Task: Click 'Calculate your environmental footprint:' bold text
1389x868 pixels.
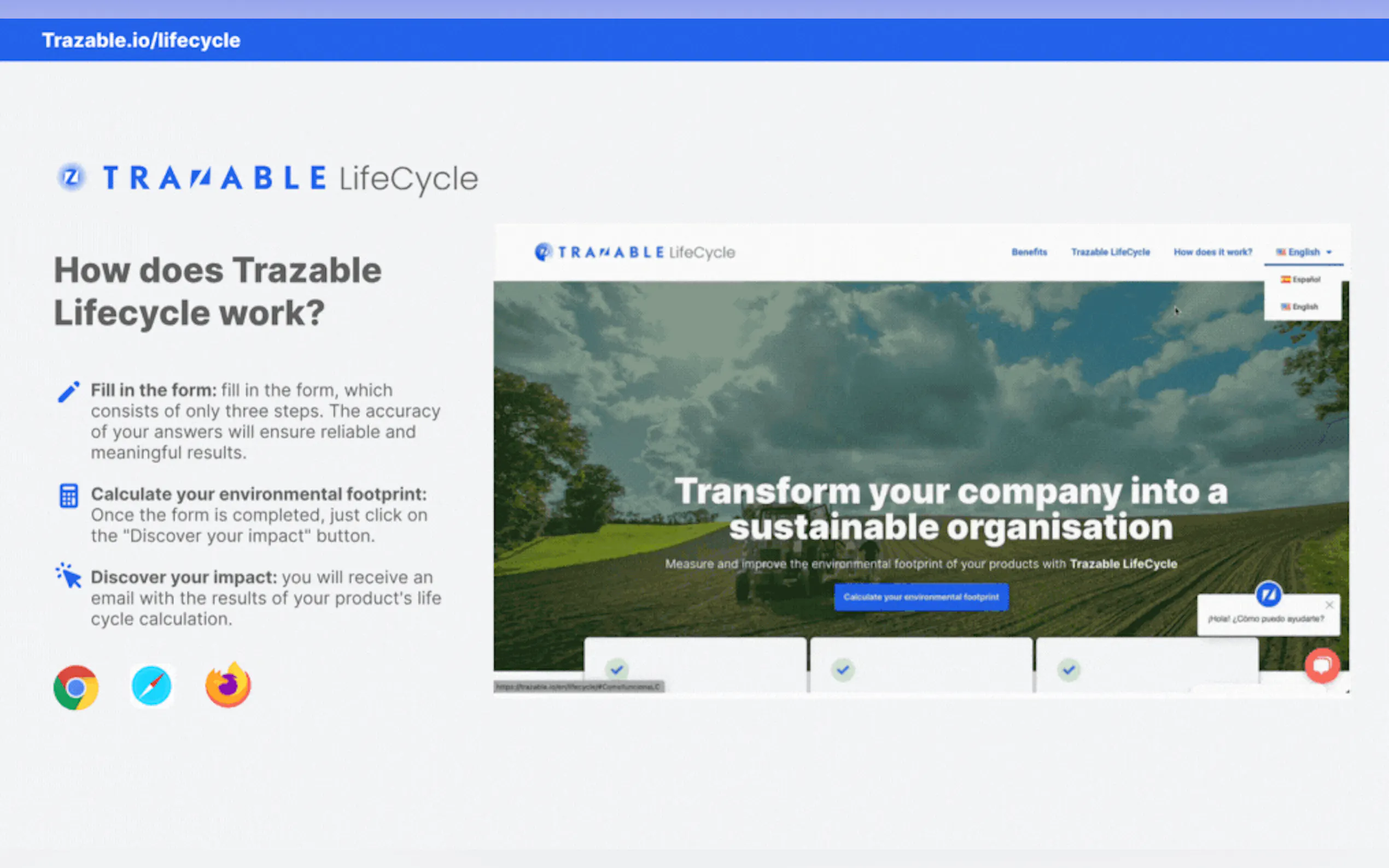Action: (259, 494)
